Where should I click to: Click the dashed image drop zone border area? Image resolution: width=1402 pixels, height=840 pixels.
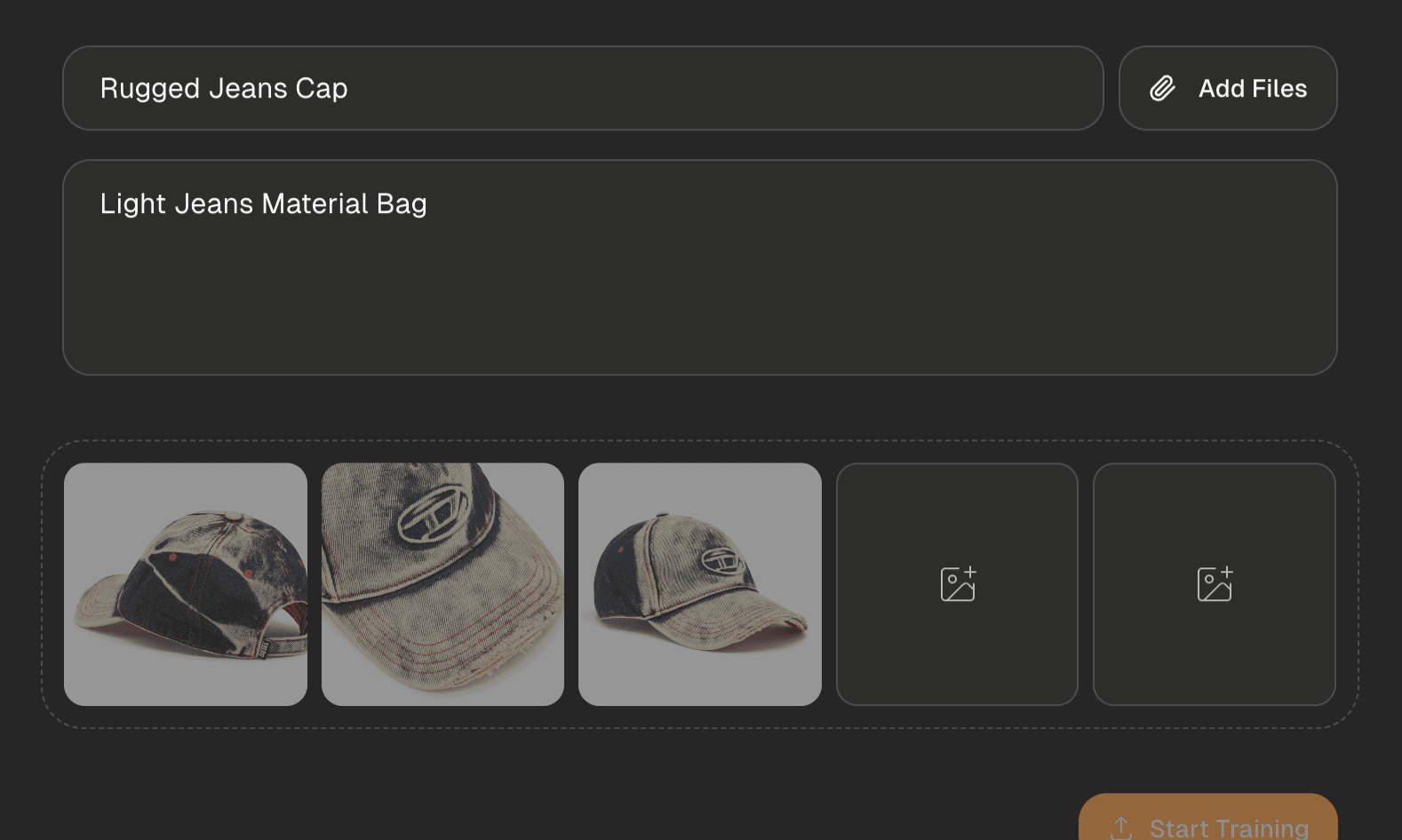click(x=700, y=717)
